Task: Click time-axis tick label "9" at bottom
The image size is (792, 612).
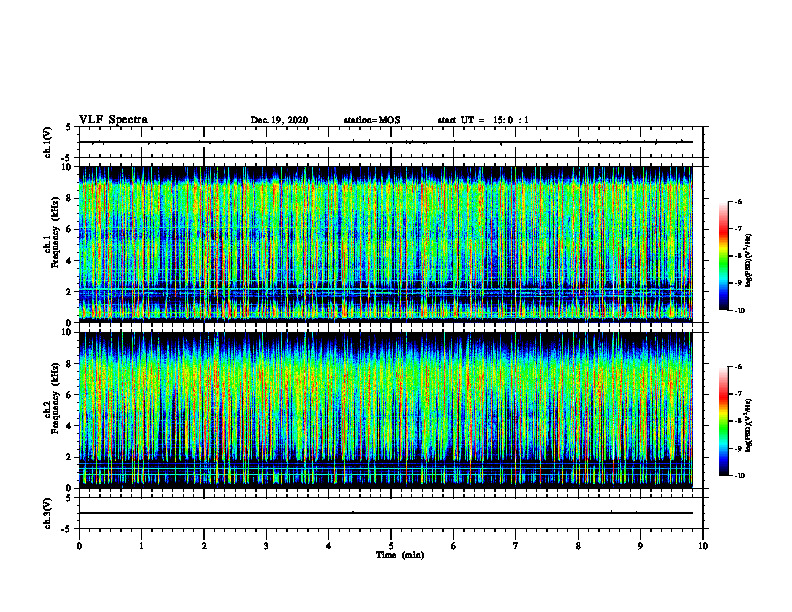Action: click(640, 546)
